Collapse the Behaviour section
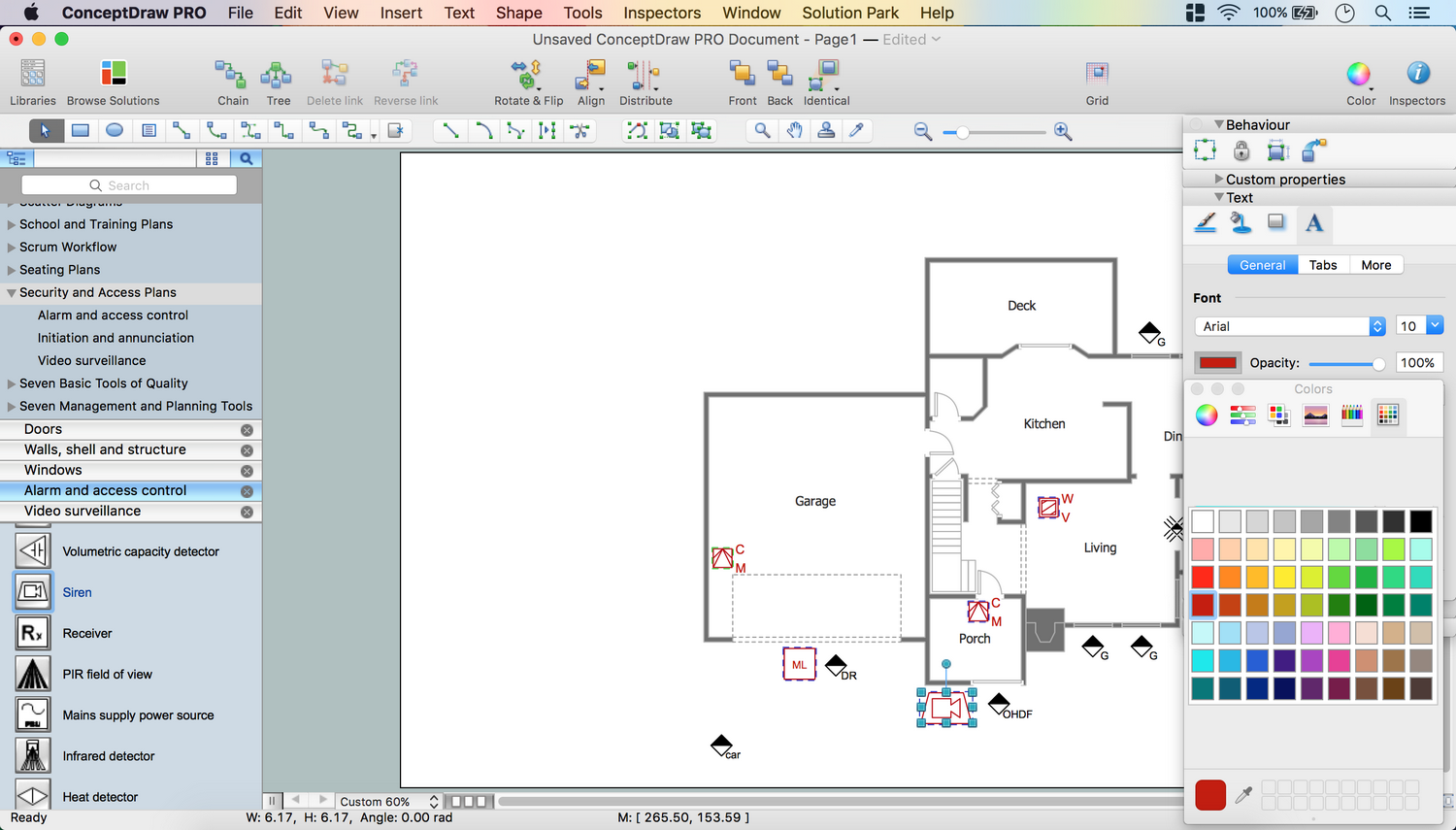The height and width of the screenshot is (830, 1456). coord(1219,124)
